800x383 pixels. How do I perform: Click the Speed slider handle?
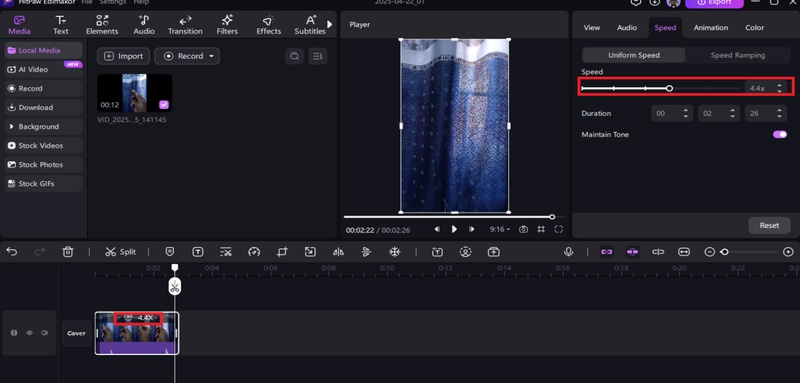pyautogui.click(x=669, y=88)
